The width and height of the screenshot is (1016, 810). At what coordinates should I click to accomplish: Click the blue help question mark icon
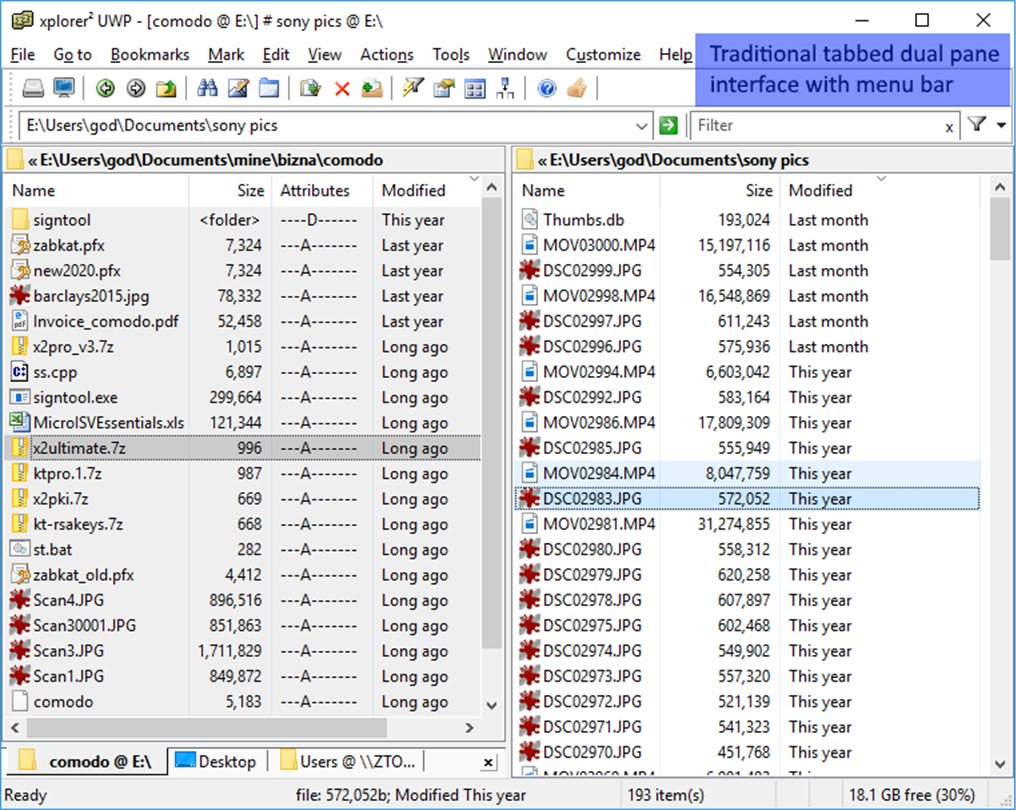[547, 88]
